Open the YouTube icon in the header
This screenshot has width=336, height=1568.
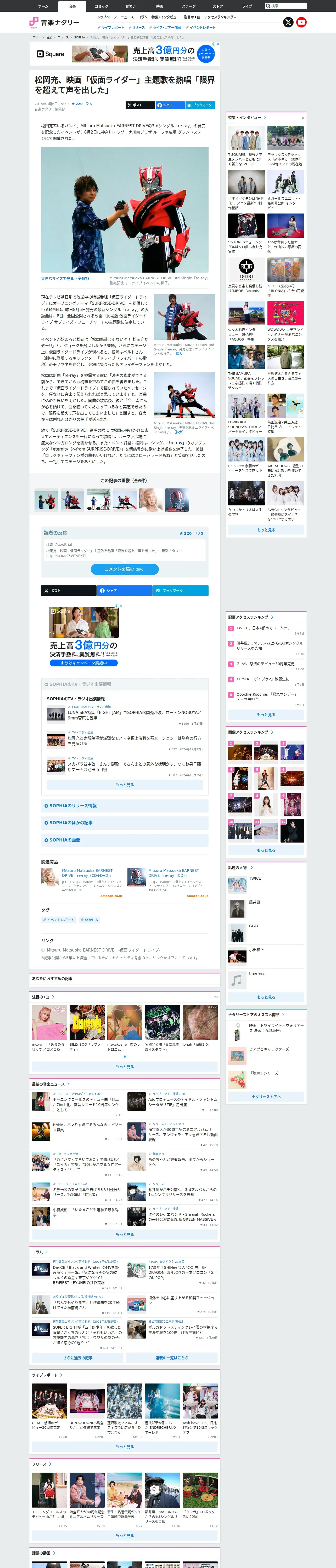coord(301,22)
